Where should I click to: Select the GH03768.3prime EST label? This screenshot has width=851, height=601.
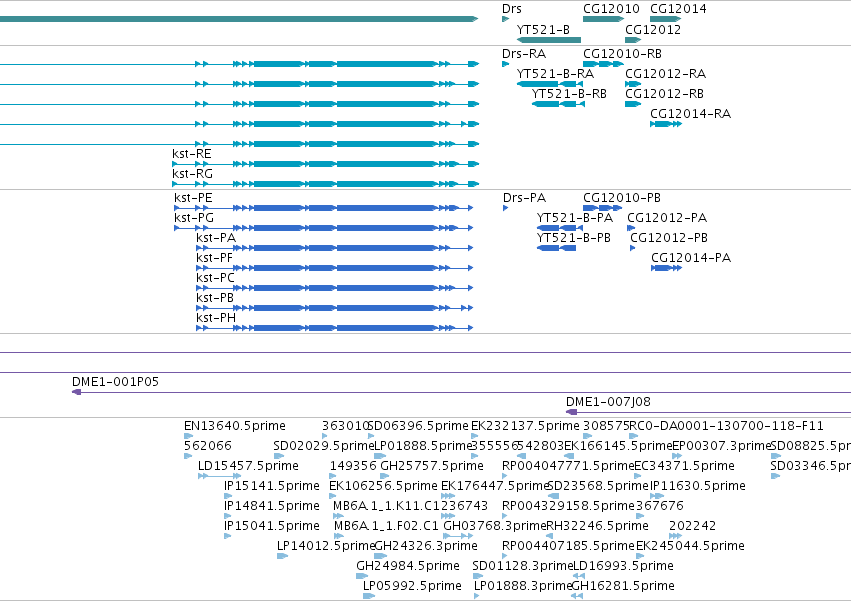[x=494, y=527]
